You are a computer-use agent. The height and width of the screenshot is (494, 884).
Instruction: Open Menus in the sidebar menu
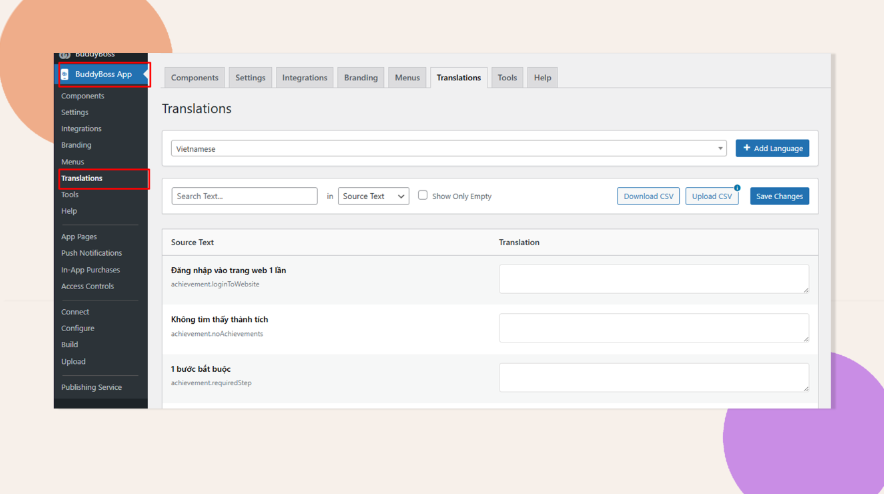[x=73, y=162]
